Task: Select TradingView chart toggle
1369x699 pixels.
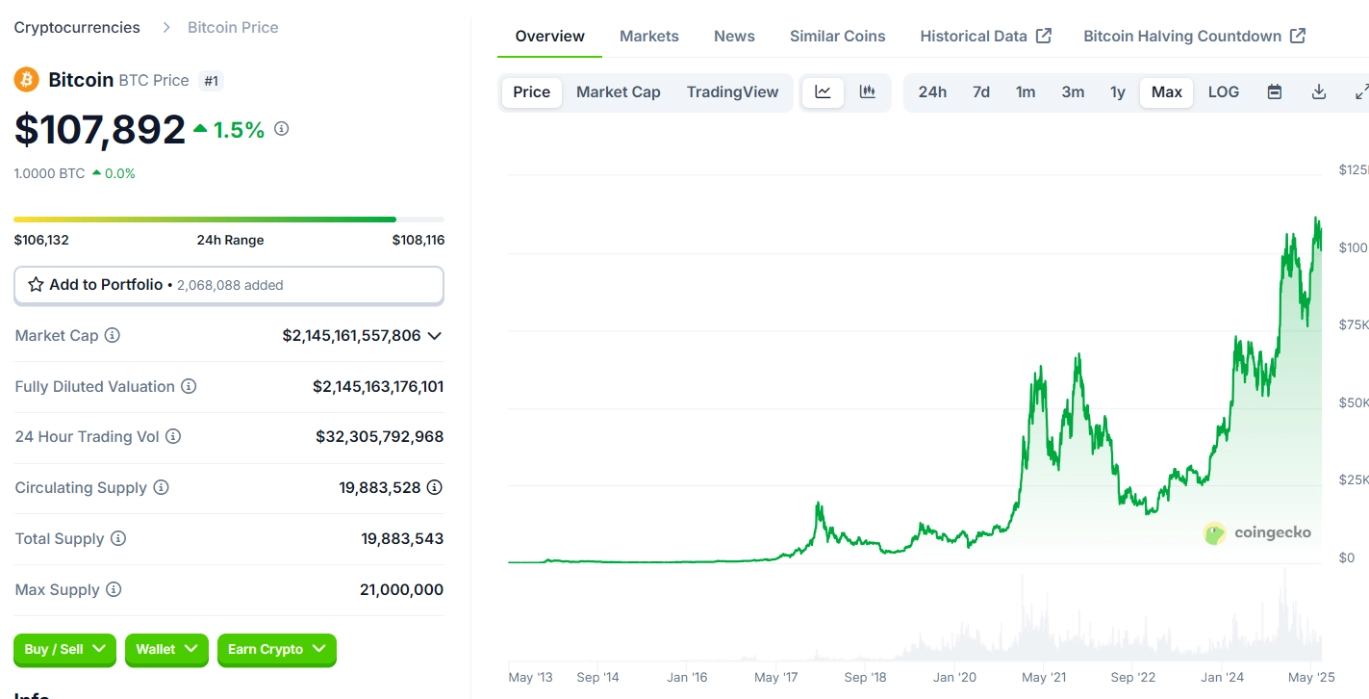Action: (x=732, y=92)
